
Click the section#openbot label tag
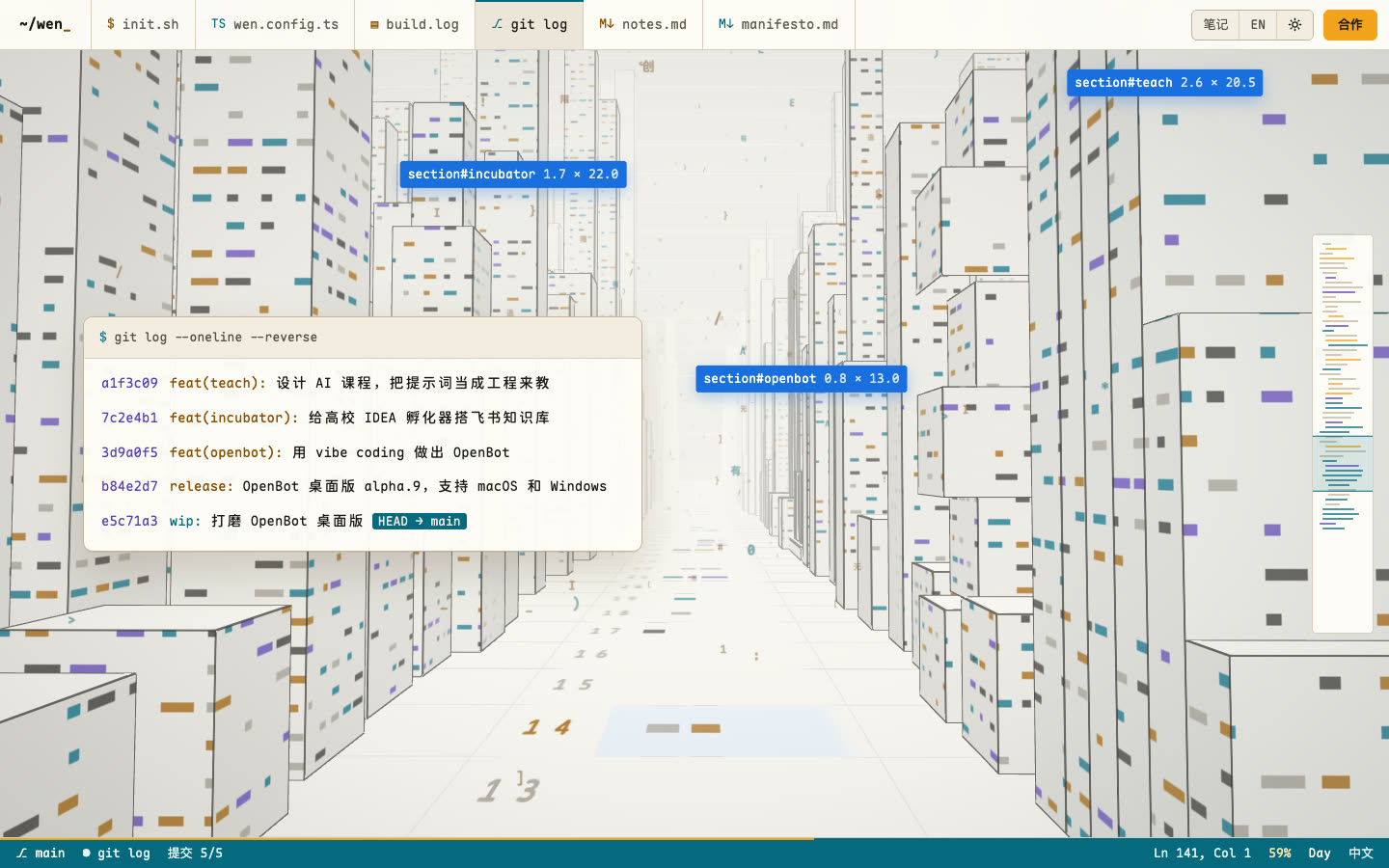[802, 379]
